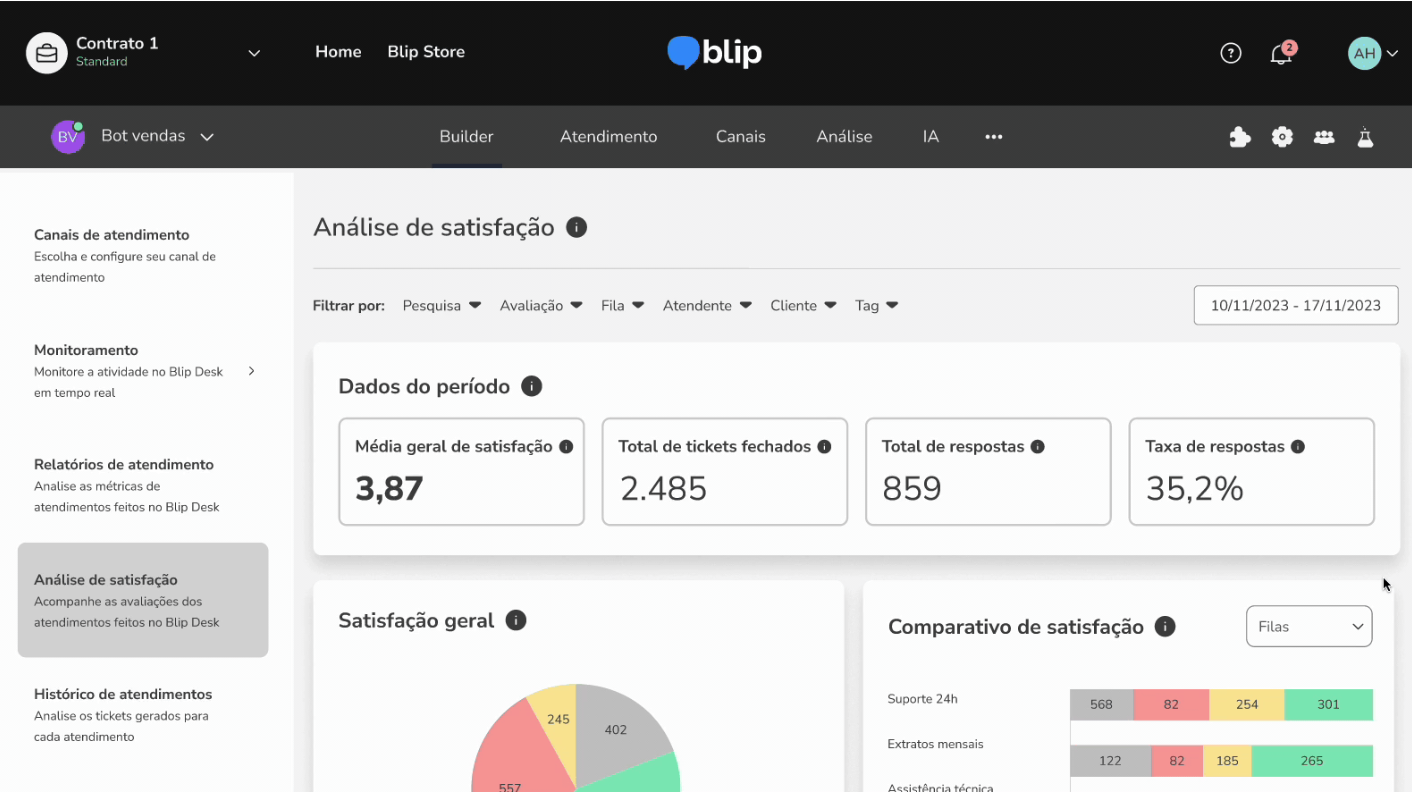Click the Média geral de satisfação card
This screenshot has width=1412, height=792.
462,472
